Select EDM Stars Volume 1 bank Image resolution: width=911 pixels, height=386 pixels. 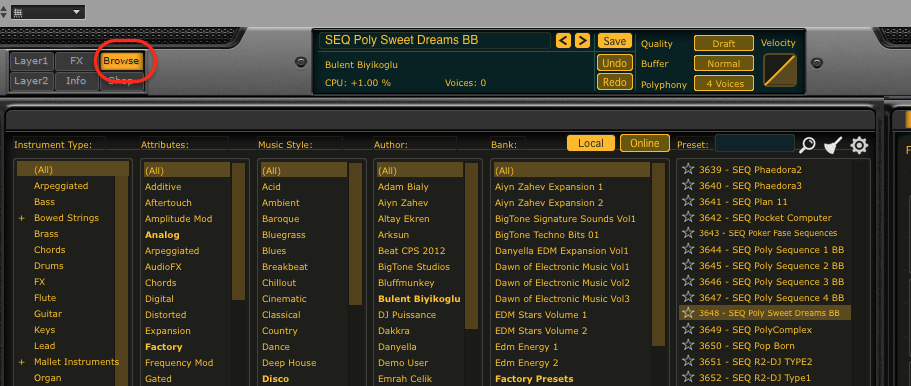(541, 314)
